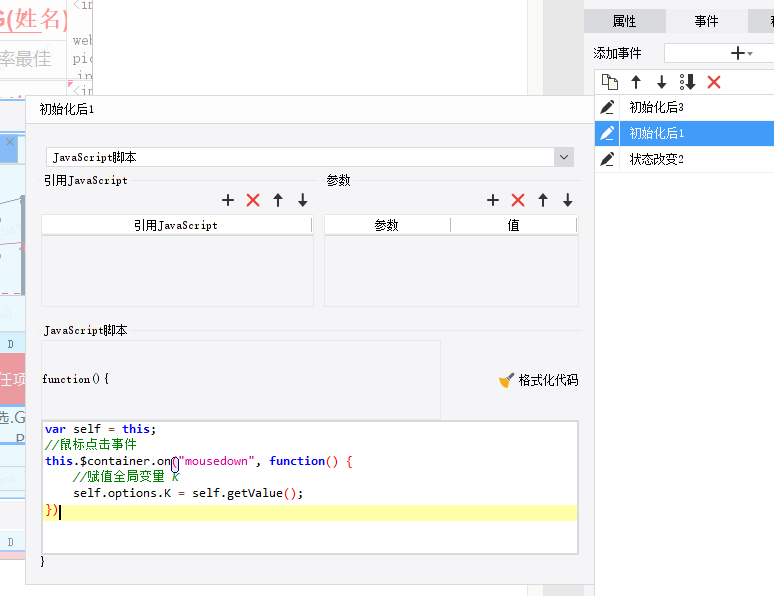Click the "mousedown" string in code
This screenshot has width=774, height=596.
pos(216,461)
